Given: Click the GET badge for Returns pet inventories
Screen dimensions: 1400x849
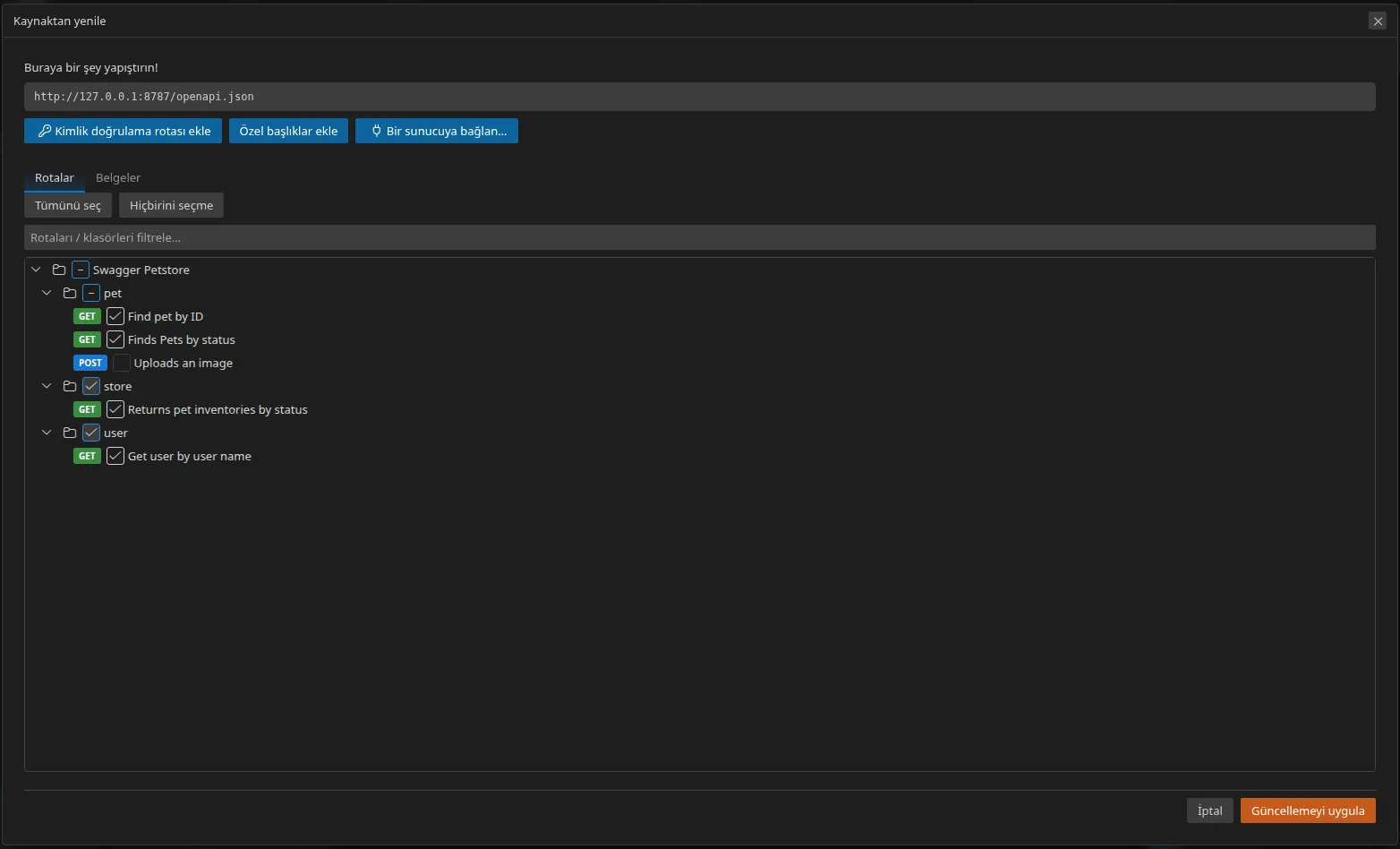Looking at the screenshot, I should (x=87, y=409).
